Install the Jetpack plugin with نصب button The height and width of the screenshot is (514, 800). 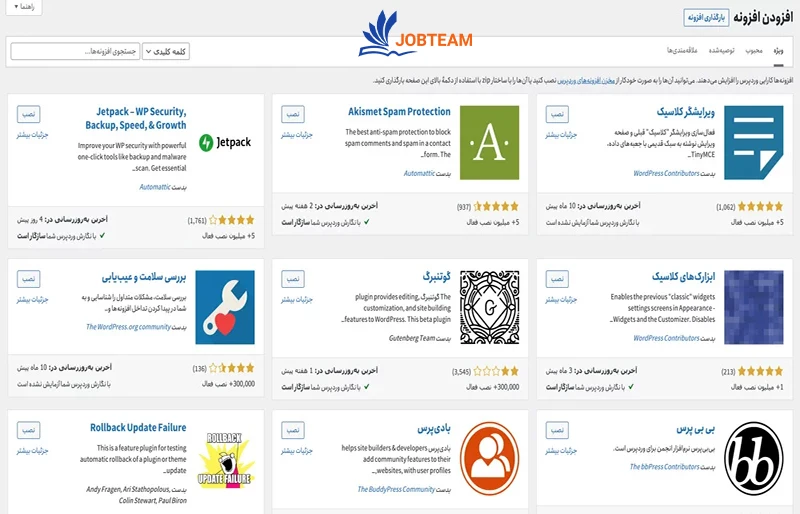pos(28,112)
